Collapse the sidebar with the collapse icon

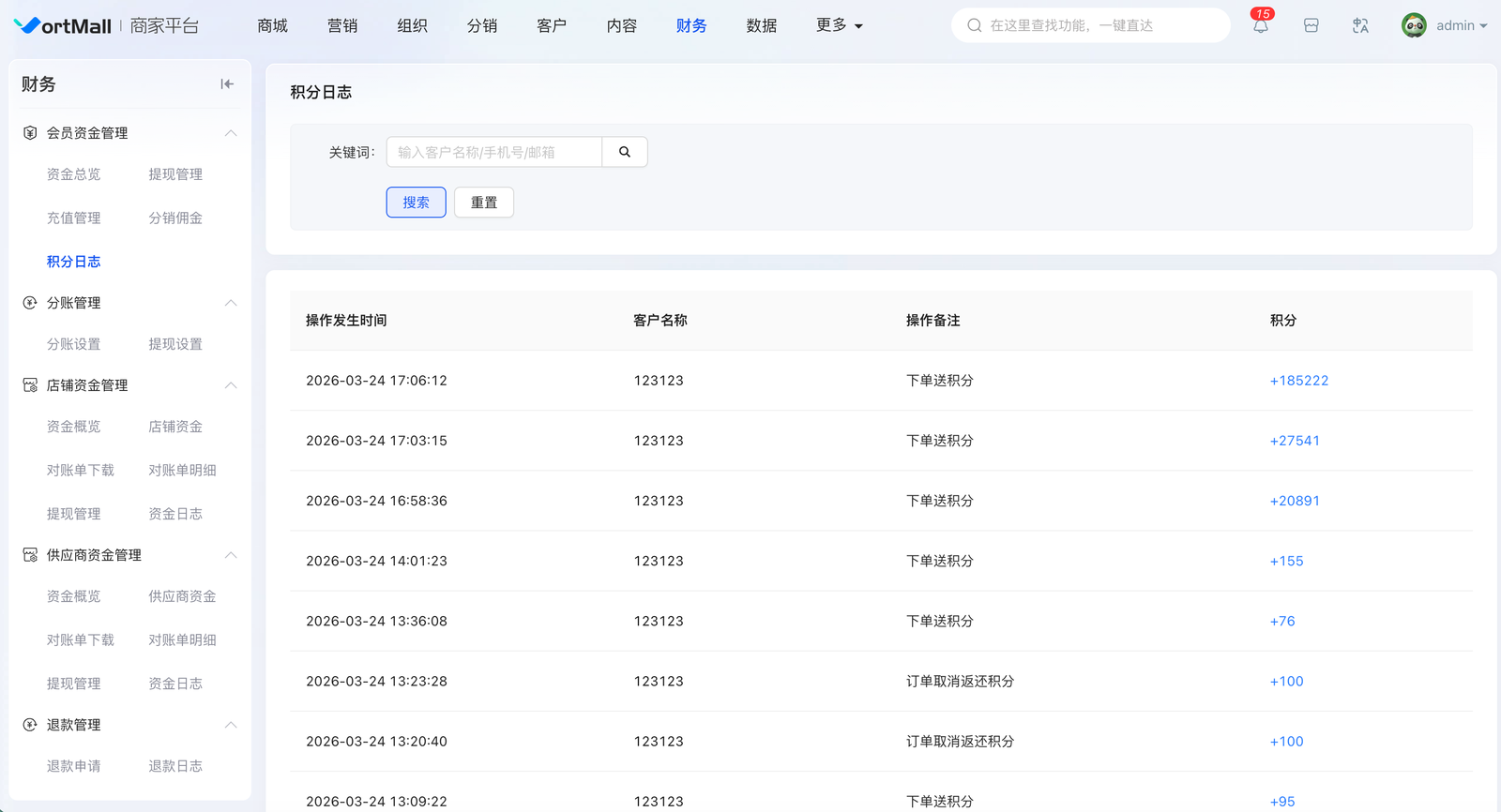point(227,84)
